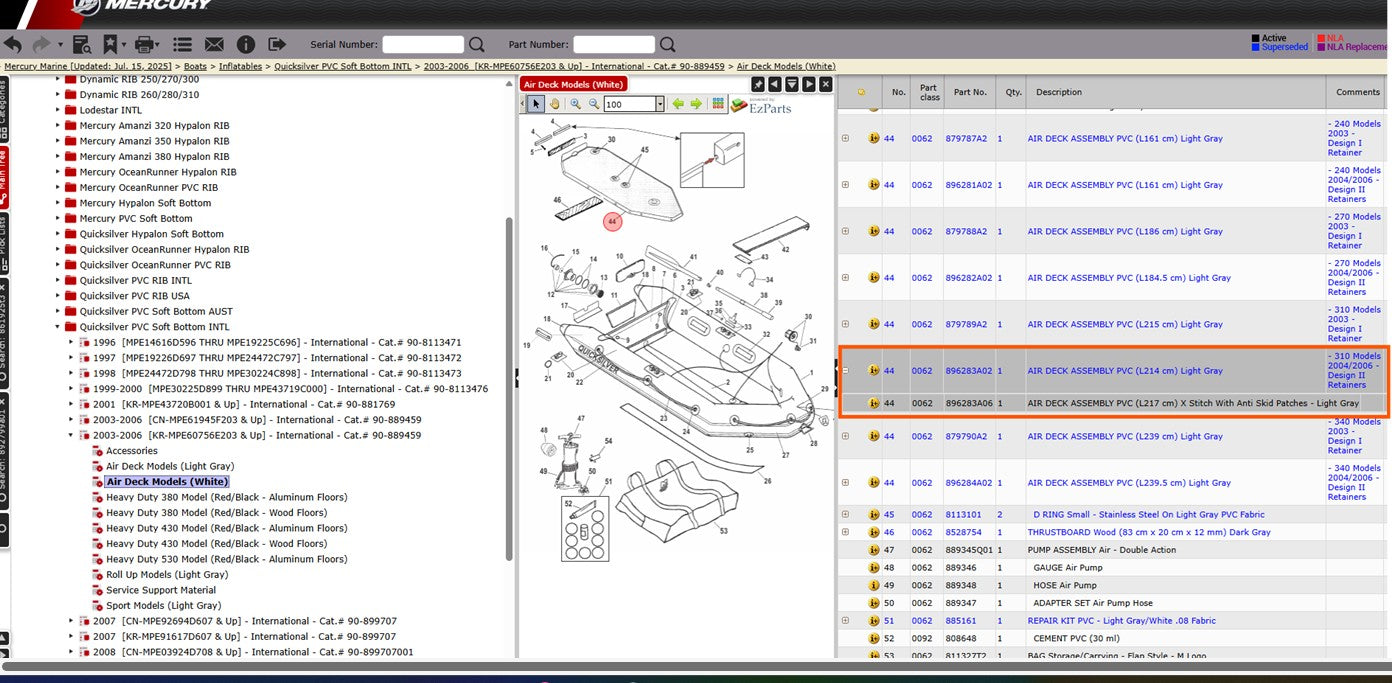Click part number link 896283A02
This screenshot has height=683, width=1392.
click(968, 371)
